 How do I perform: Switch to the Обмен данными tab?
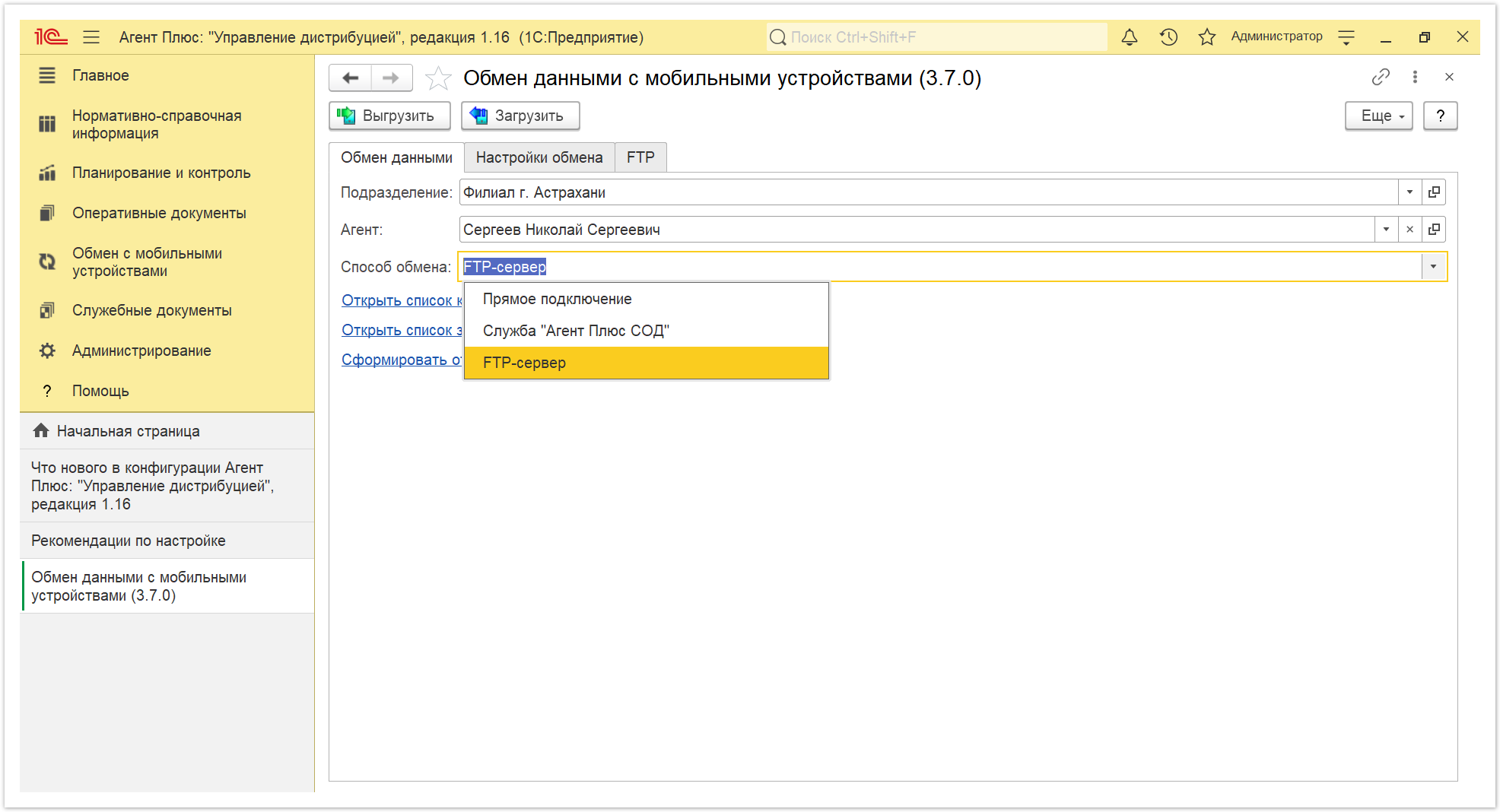396,157
